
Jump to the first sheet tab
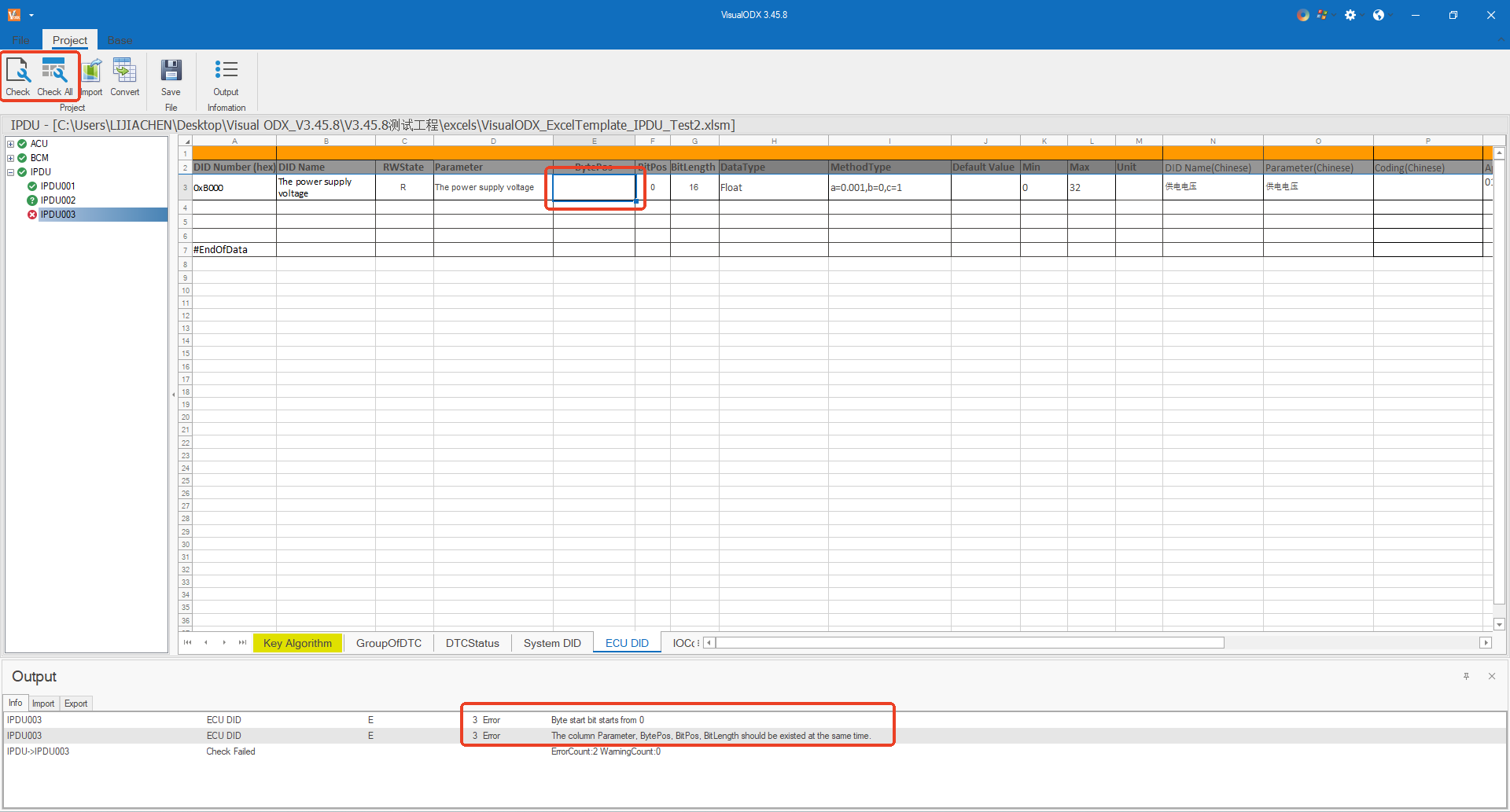[187, 643]
